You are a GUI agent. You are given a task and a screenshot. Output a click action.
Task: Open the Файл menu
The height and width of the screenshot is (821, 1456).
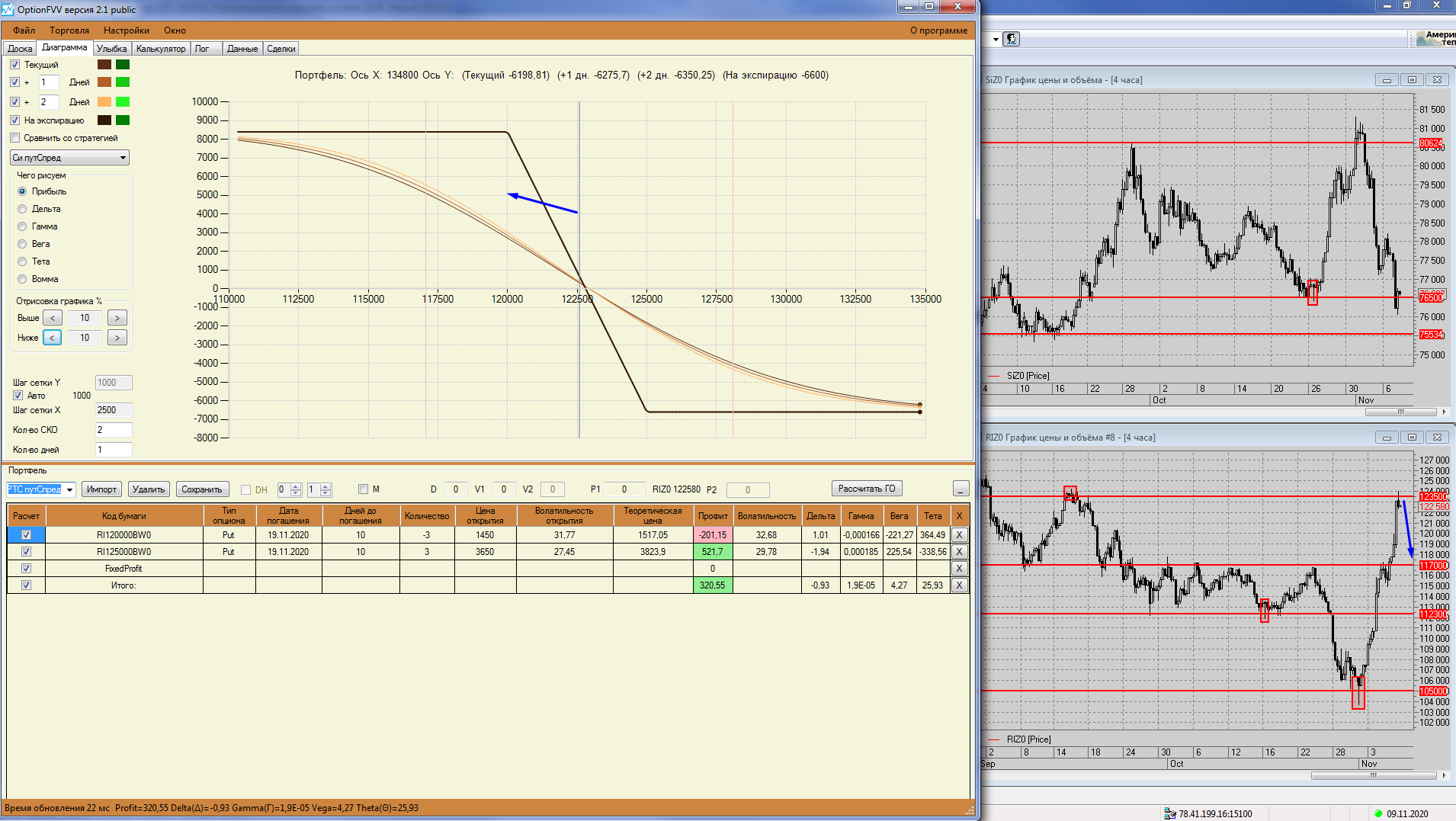24,30
